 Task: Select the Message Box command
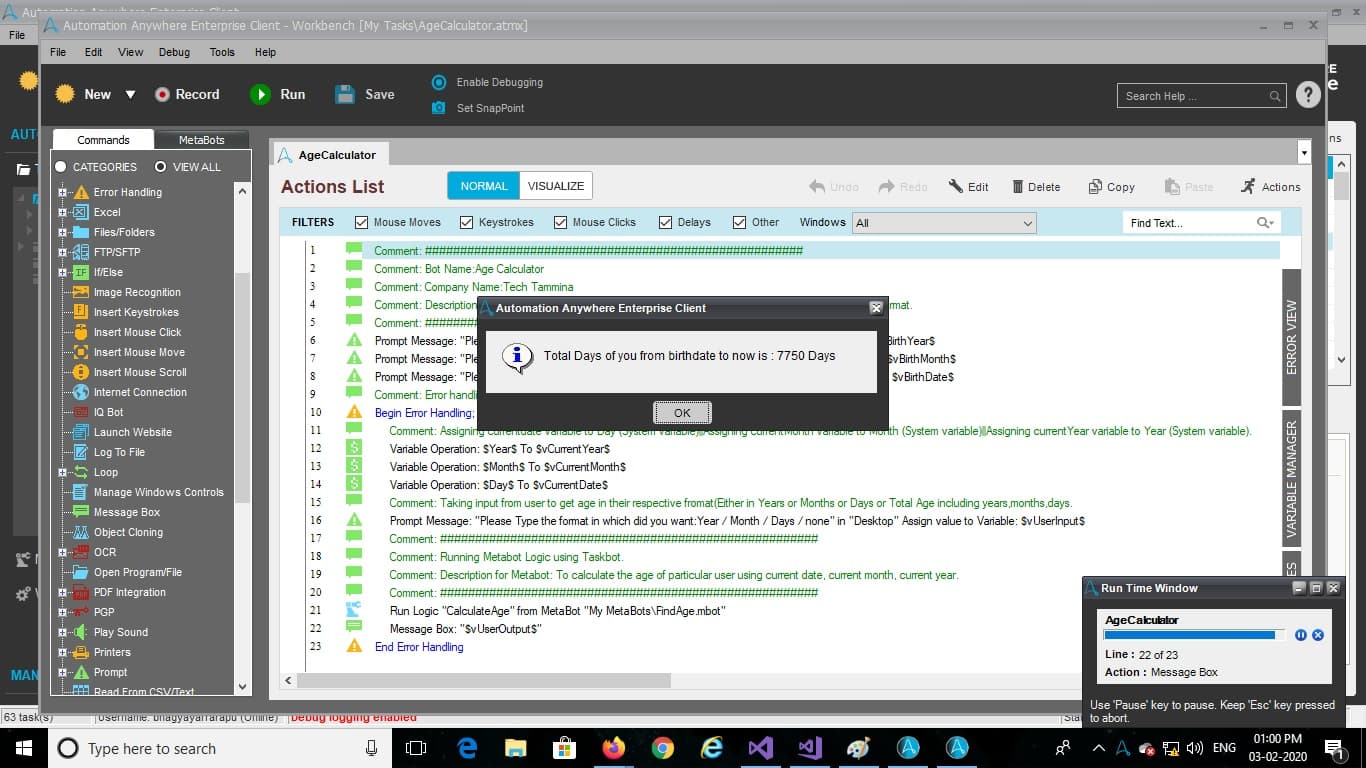pyautogui.click(x=126, y=512)
